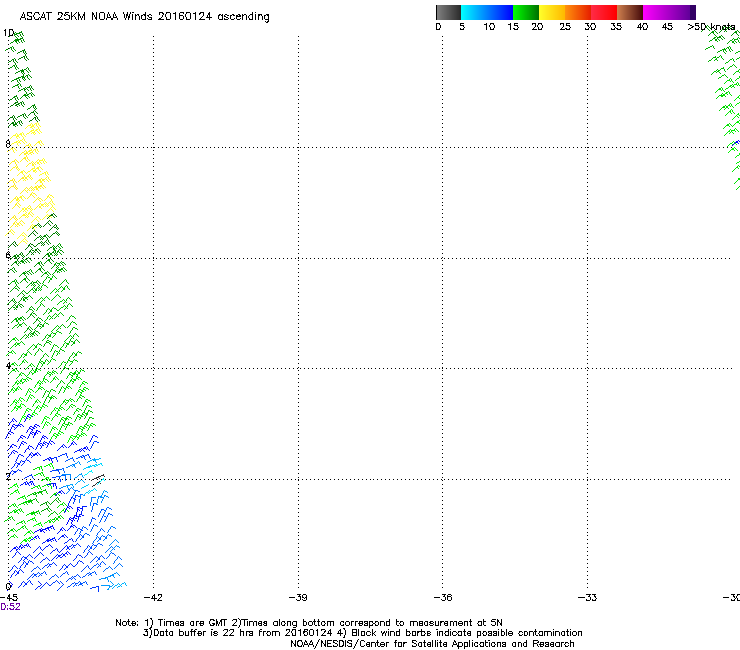The height and width of the screenshot is (650, 740).
Task: Click the latitude label '6'
Action: pos(8,255)
